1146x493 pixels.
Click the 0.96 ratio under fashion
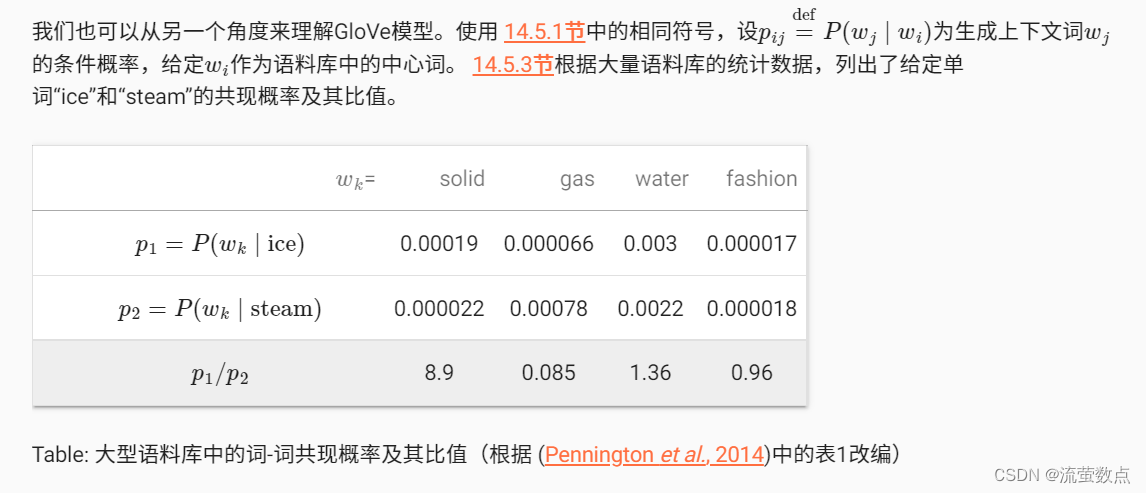click(x=752, y=373)
